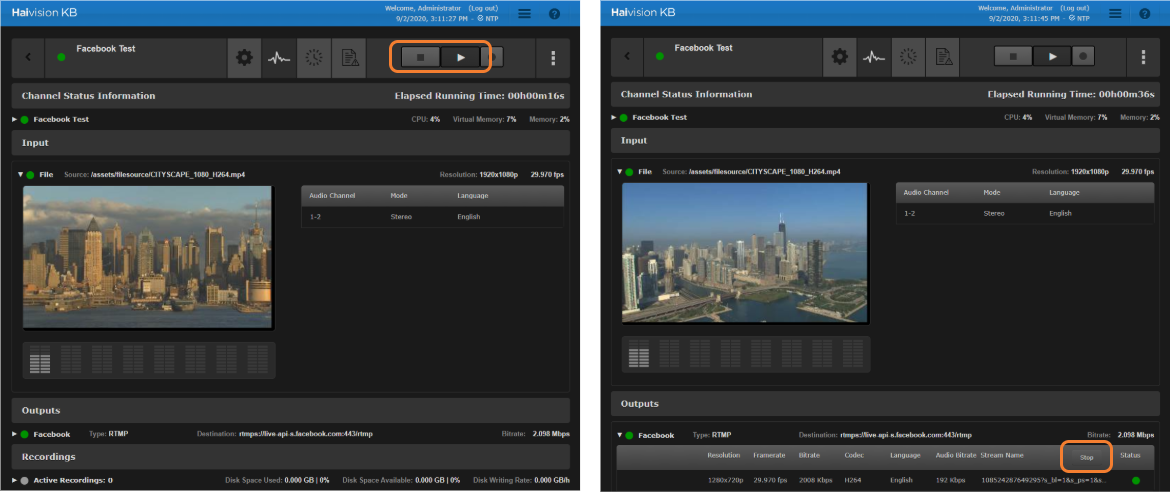
Task: Open the log document warning icon in right screenshot
Action: click(942, 58)
